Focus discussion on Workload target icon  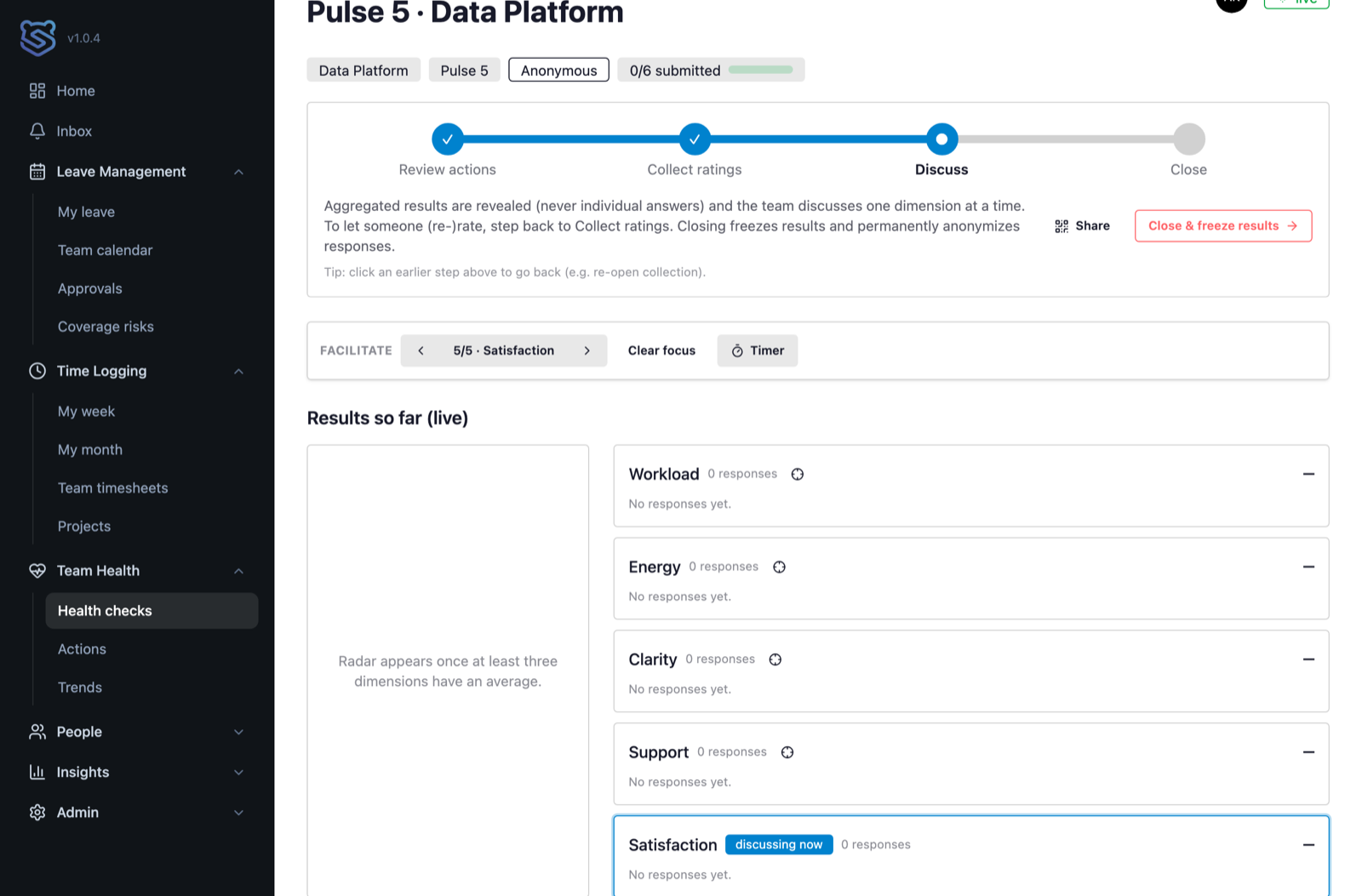pos(798,474)
